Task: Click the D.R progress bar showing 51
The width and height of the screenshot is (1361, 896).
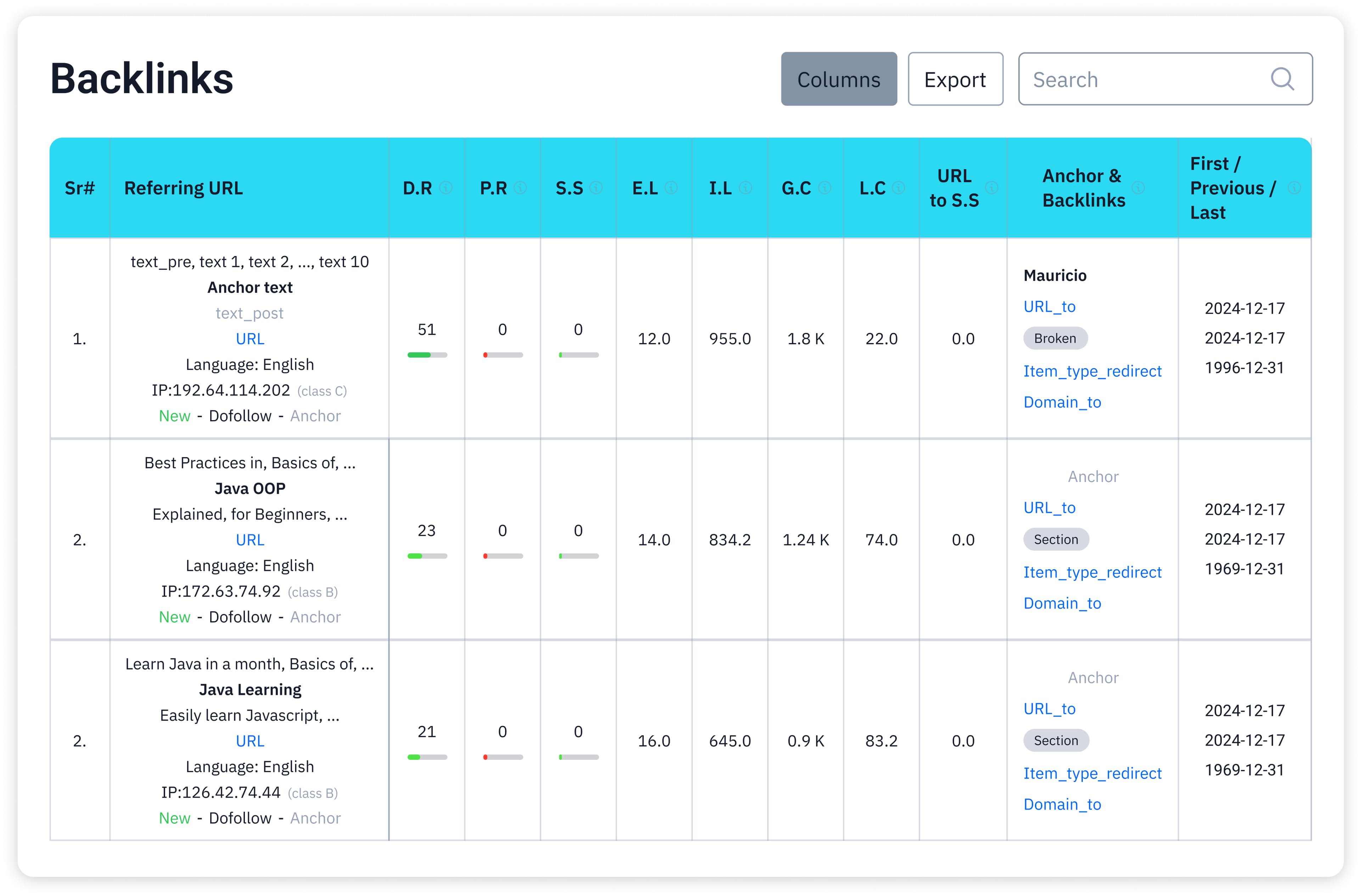Action: 427,355
